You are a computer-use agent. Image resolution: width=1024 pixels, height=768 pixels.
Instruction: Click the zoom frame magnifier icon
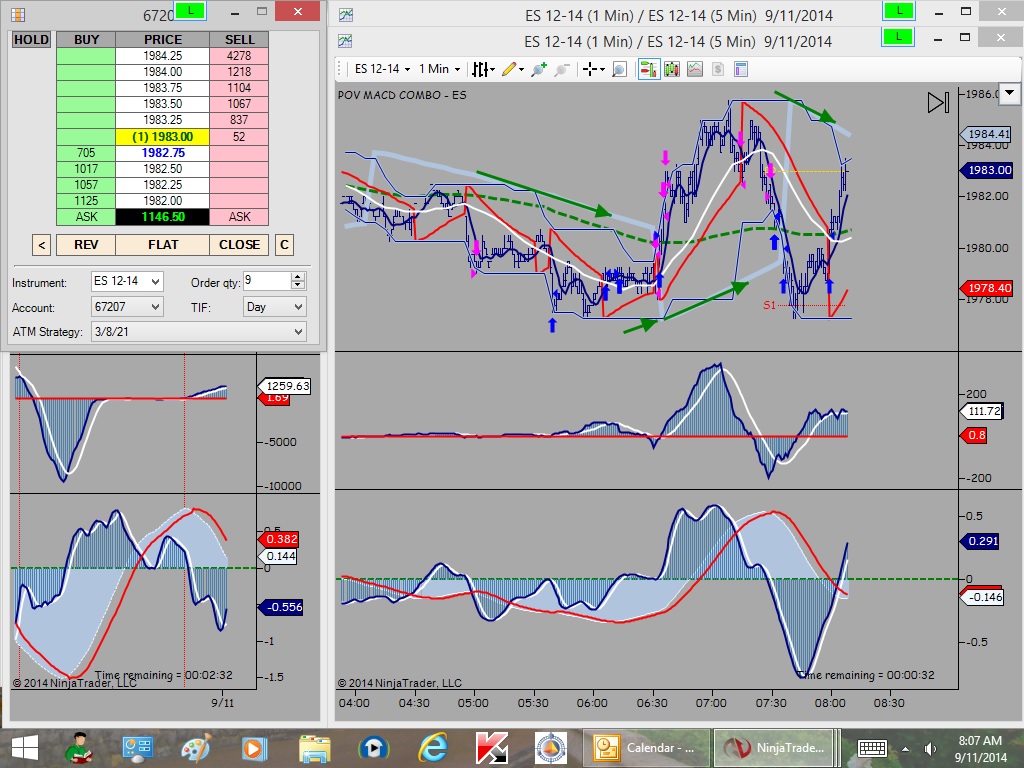tap(619, 69)
